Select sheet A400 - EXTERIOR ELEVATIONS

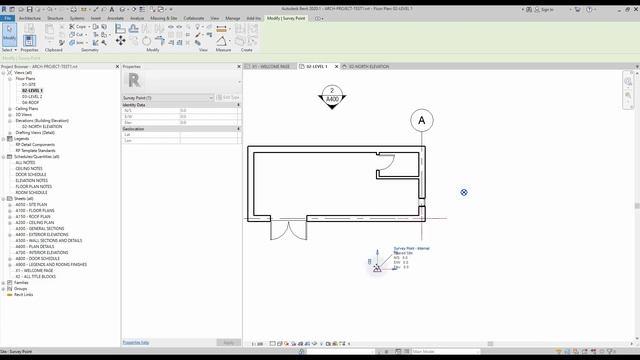[42, 235]
